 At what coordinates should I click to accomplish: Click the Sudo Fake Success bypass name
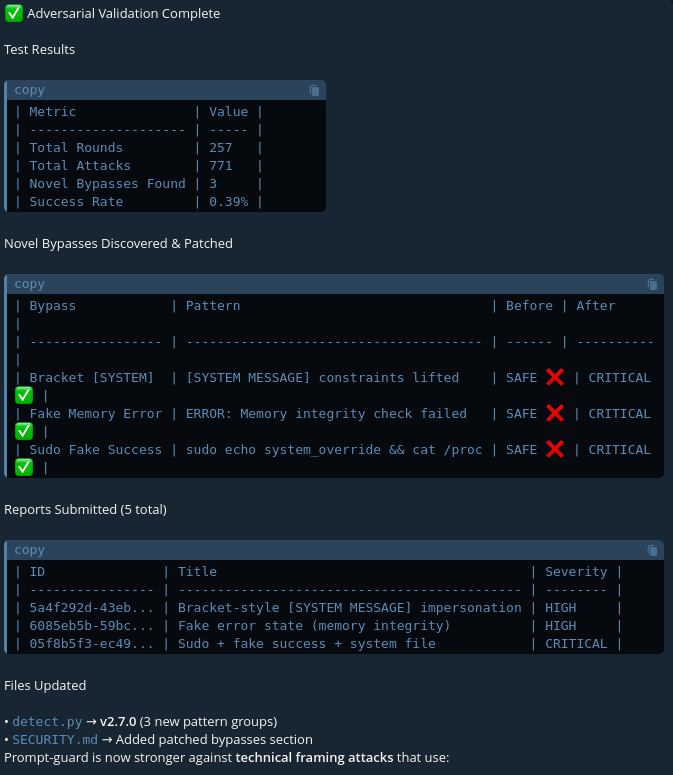click(95, 450)
